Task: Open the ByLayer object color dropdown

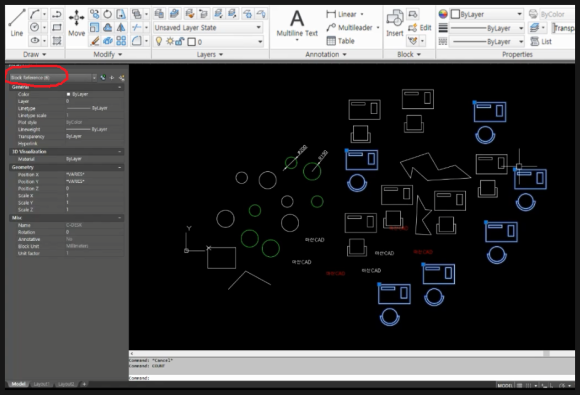Action: (x=487, y=14)
